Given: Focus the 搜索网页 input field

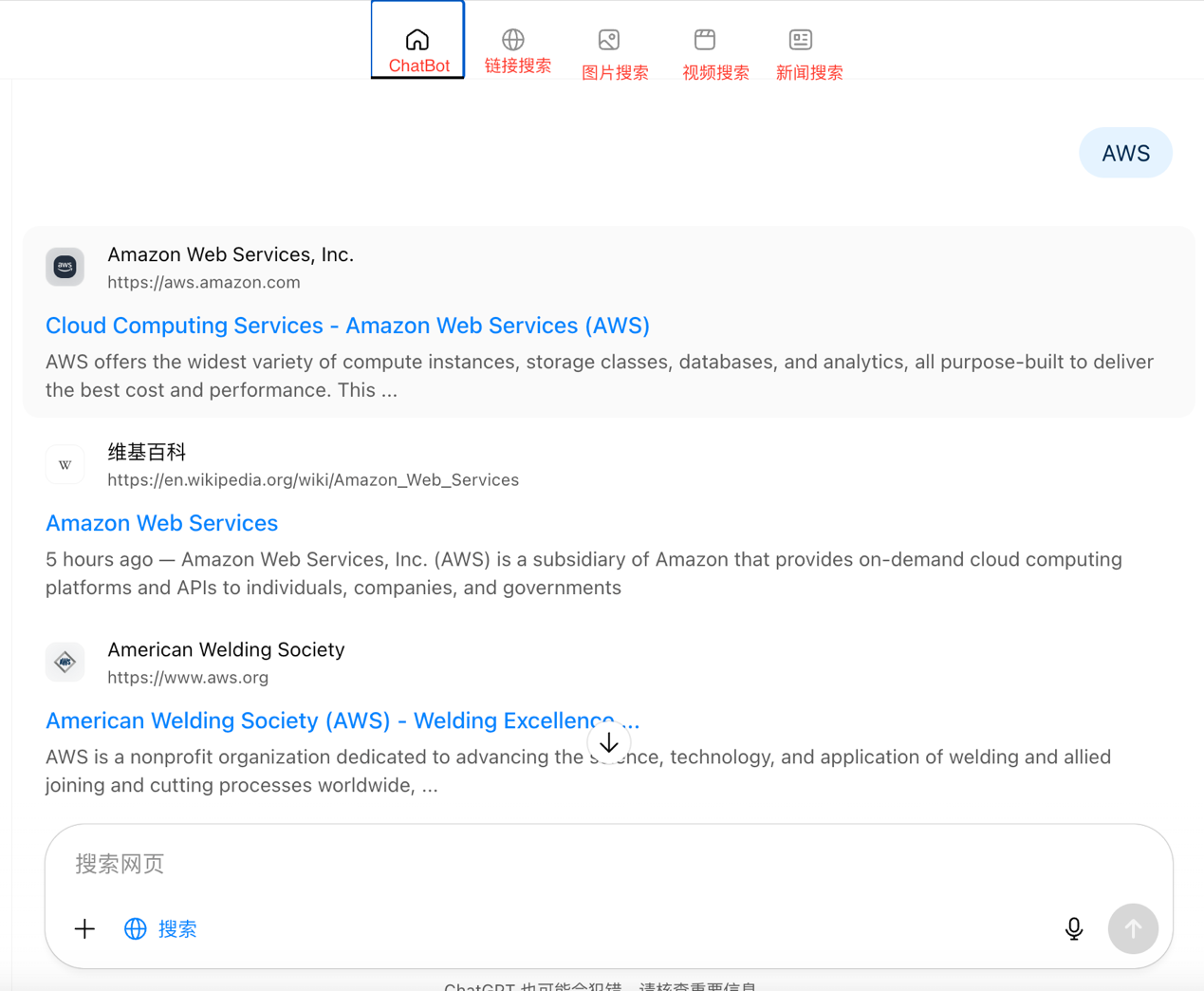Looking at the screenshot, I should 609,864.
